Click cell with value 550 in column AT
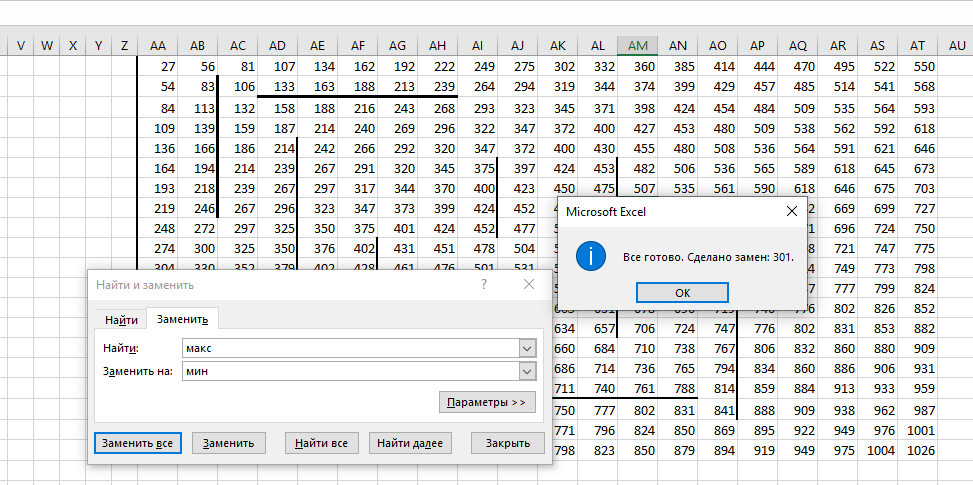Image resolution: width=973 pixels, height=485 pixels. [x=917, y=67]
